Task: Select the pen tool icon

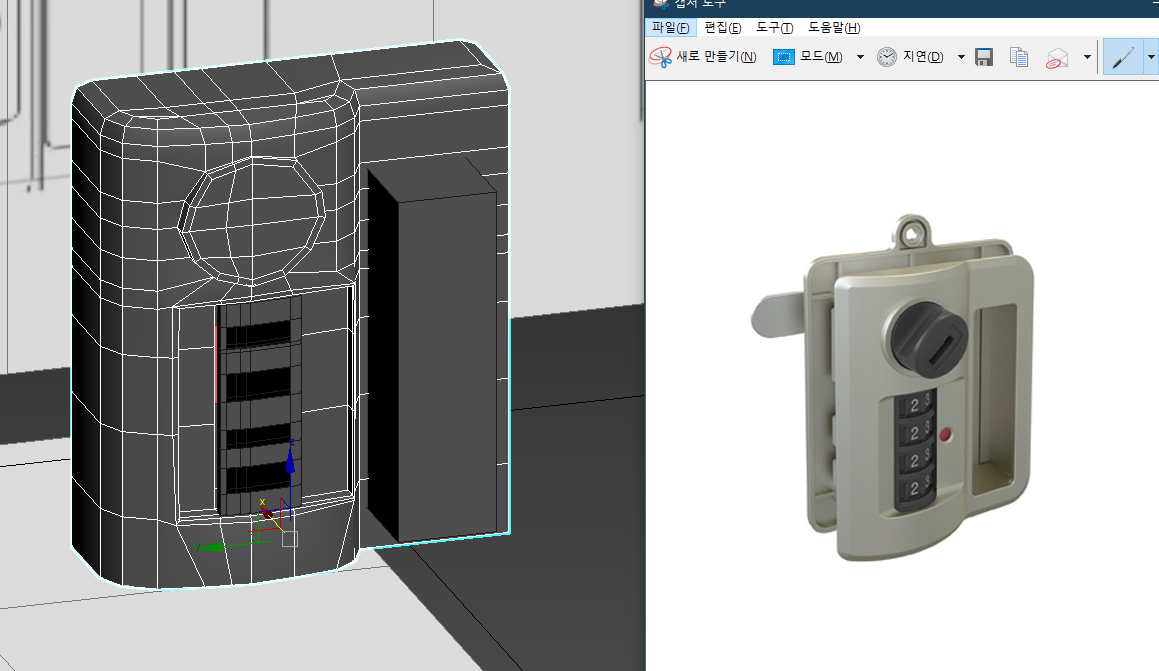Action: click(1123, 57)
